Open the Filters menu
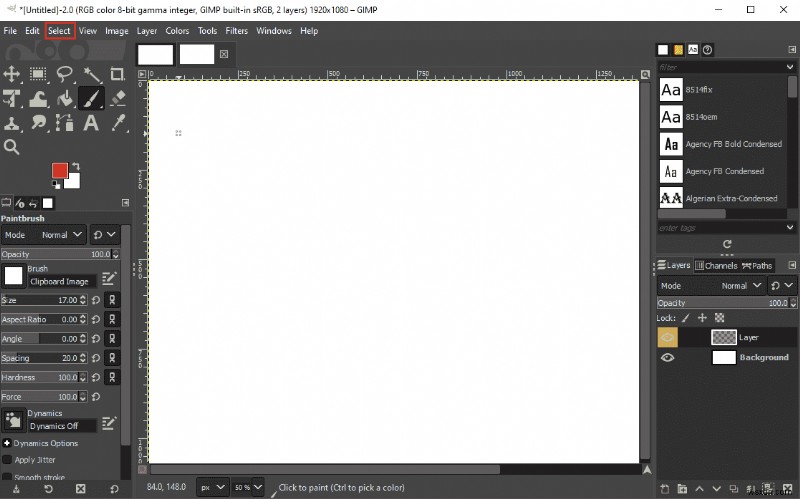 (x=237, y=31)
